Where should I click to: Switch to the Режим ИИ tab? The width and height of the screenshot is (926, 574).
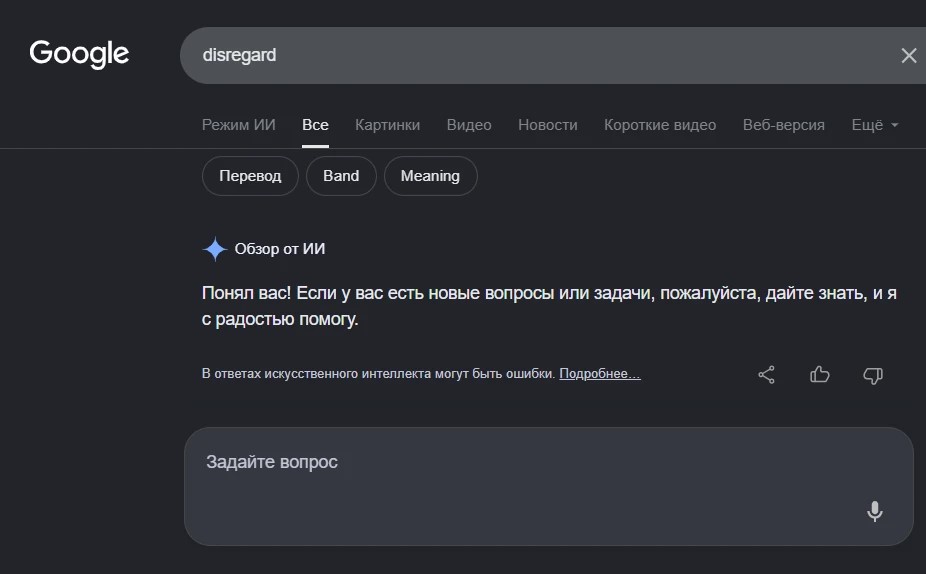pos(239,125)
